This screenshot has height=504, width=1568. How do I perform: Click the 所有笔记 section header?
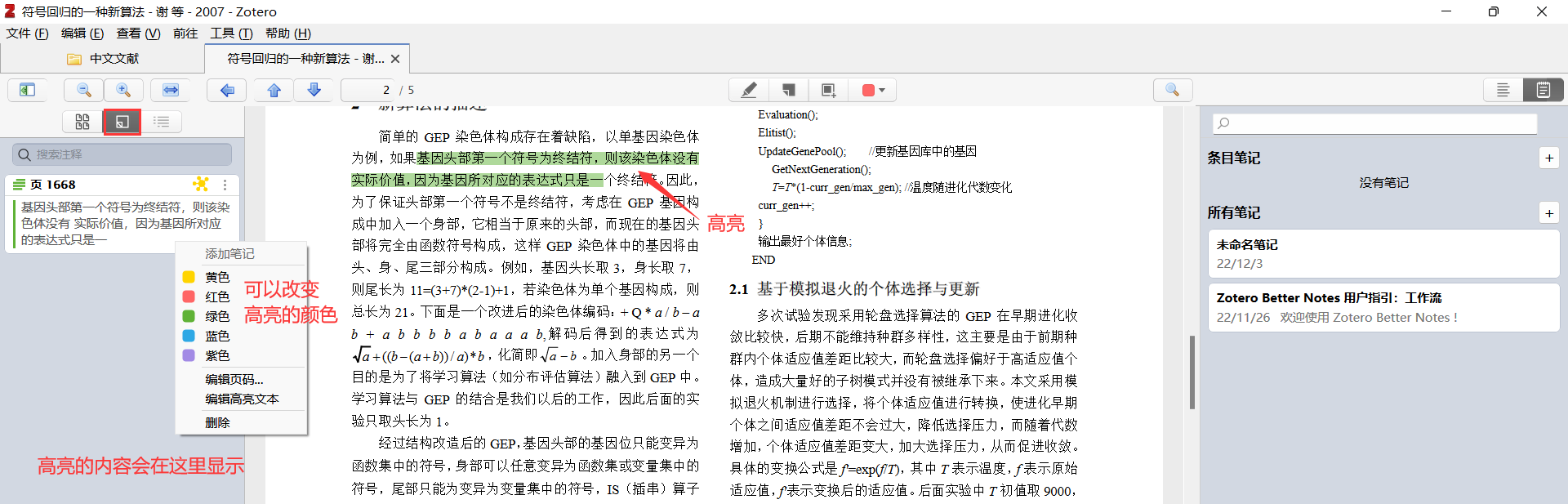(x=1234, y=213)
